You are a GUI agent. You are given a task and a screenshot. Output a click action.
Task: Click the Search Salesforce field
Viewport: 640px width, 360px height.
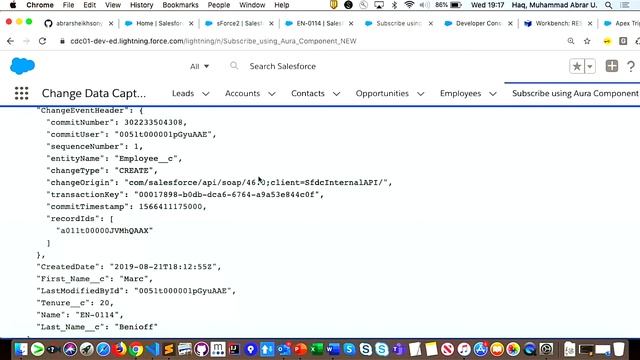[282, 66]
